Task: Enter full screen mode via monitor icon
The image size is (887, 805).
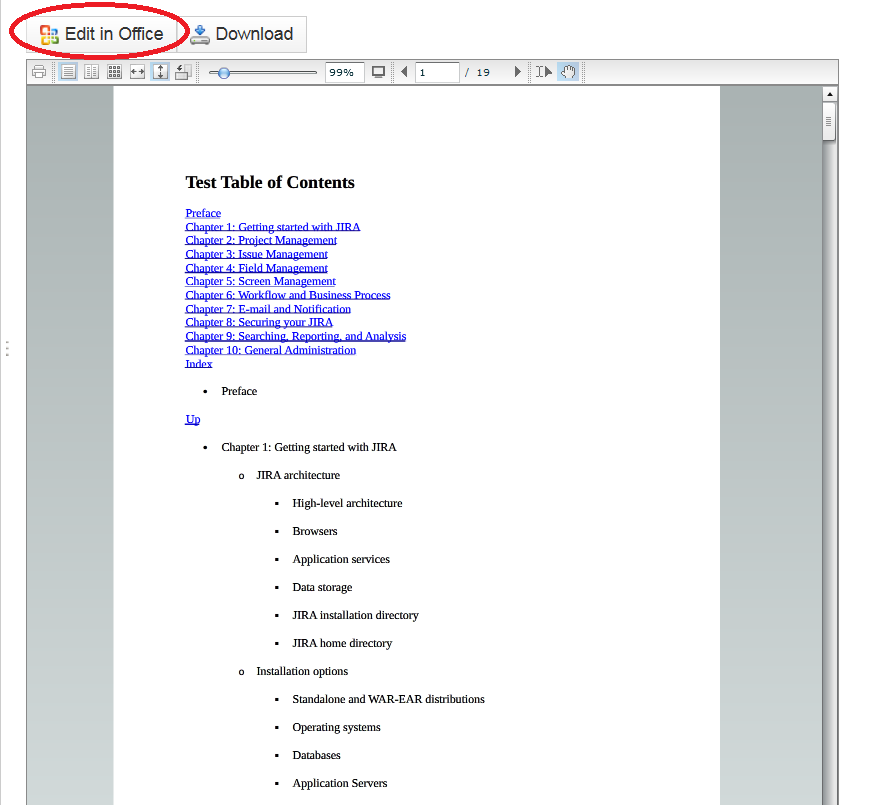Action: pos(378,72)
